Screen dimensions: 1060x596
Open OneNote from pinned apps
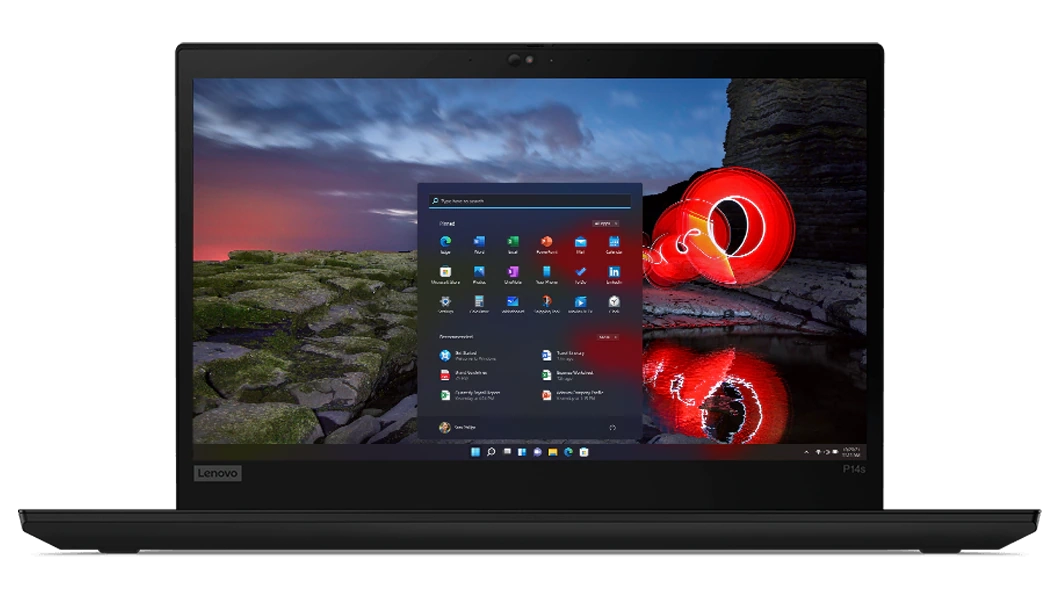point(513,272)
